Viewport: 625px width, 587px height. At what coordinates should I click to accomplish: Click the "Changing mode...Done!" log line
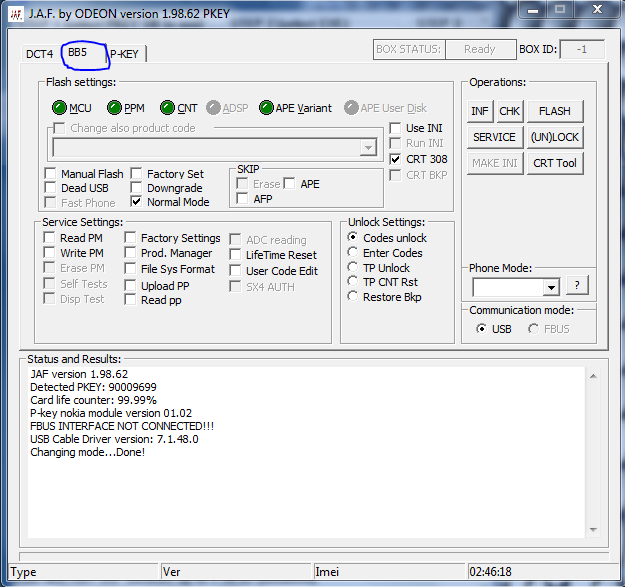pos(88,452)
